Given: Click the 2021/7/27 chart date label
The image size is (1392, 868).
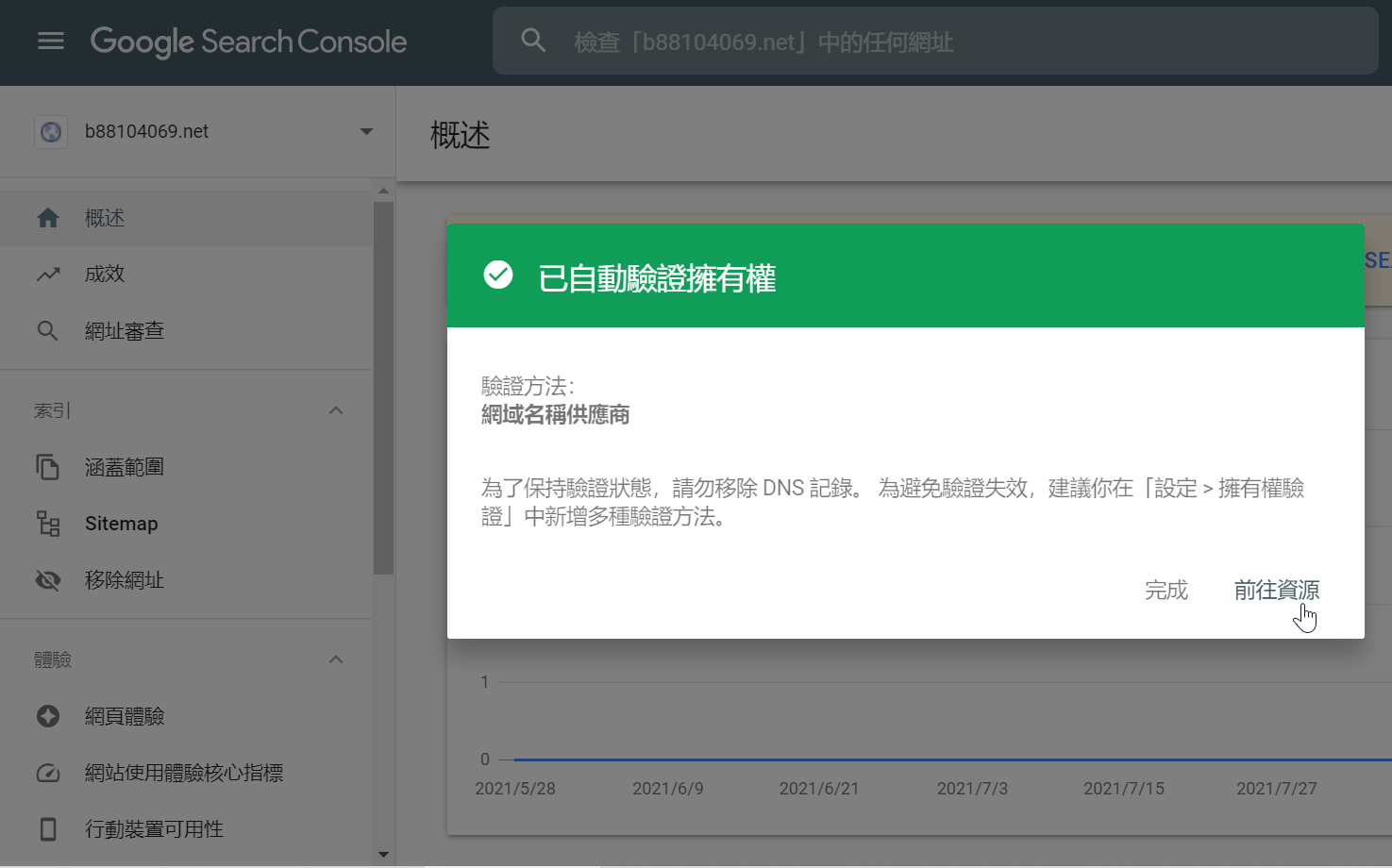Looking at the screenshot, I should pos(1277,789).
